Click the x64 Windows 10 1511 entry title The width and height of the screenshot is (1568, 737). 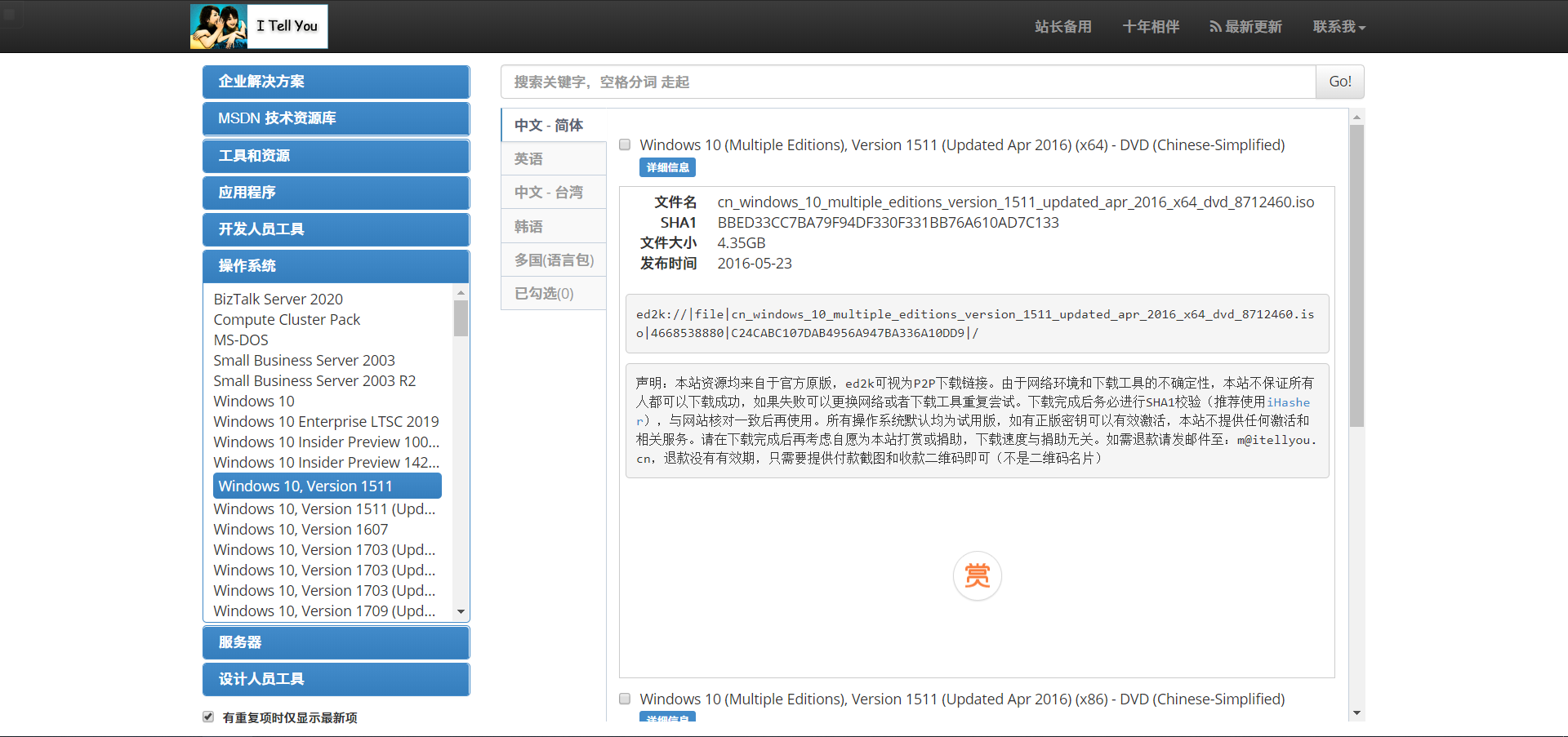pyautogui.click(x=962, y=144)
